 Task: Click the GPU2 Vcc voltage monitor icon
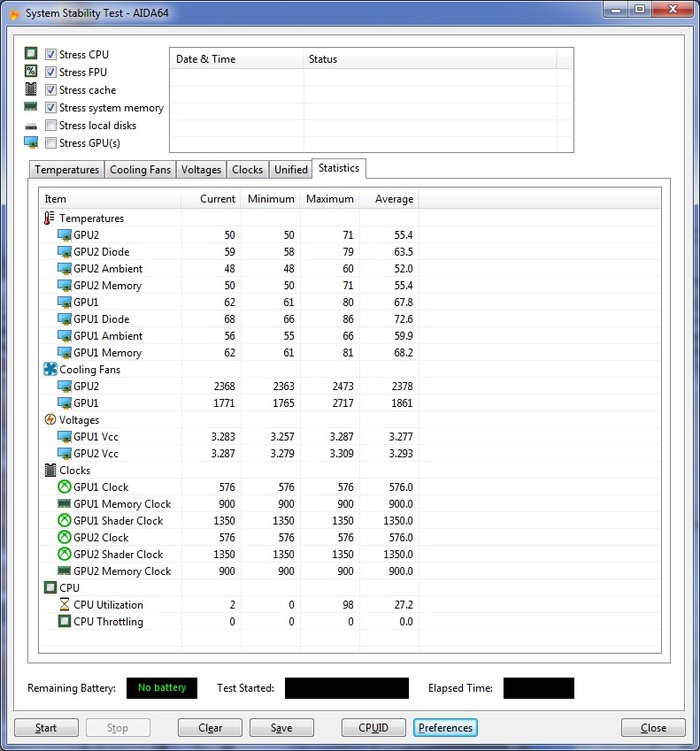tap(64, 453)
